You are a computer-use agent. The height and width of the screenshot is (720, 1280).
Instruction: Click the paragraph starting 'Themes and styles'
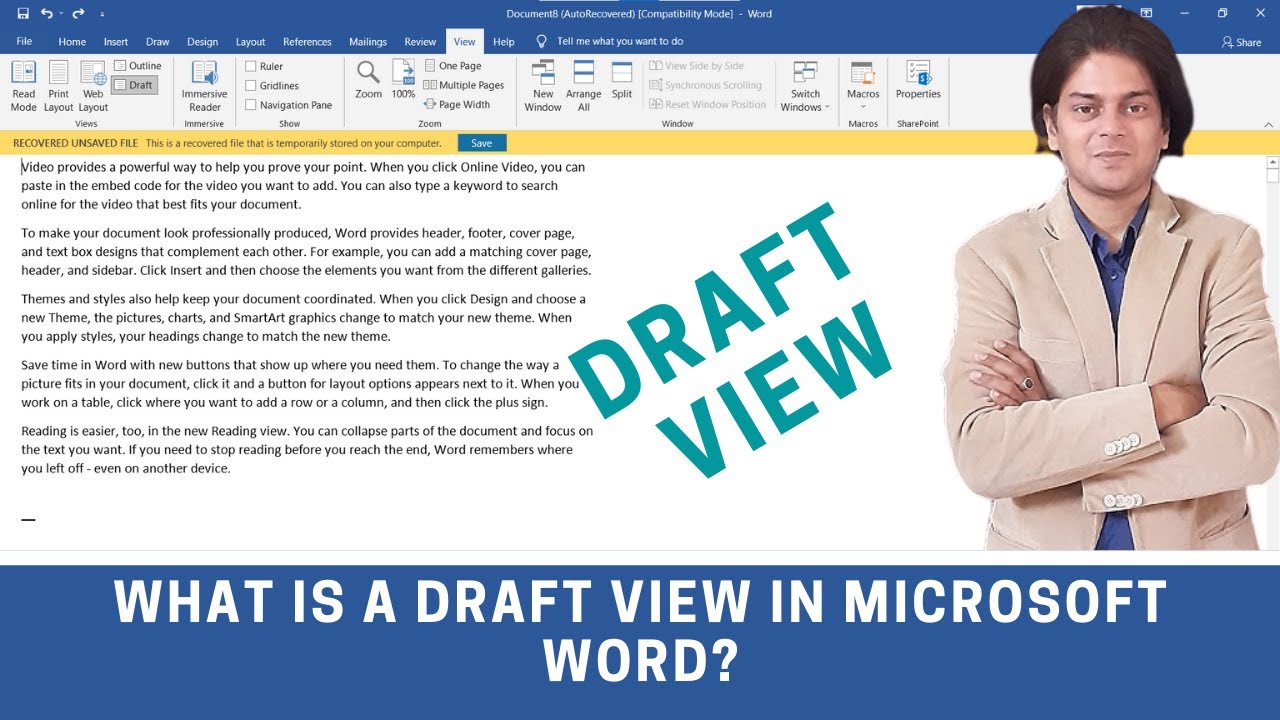[x=304, y=318]
